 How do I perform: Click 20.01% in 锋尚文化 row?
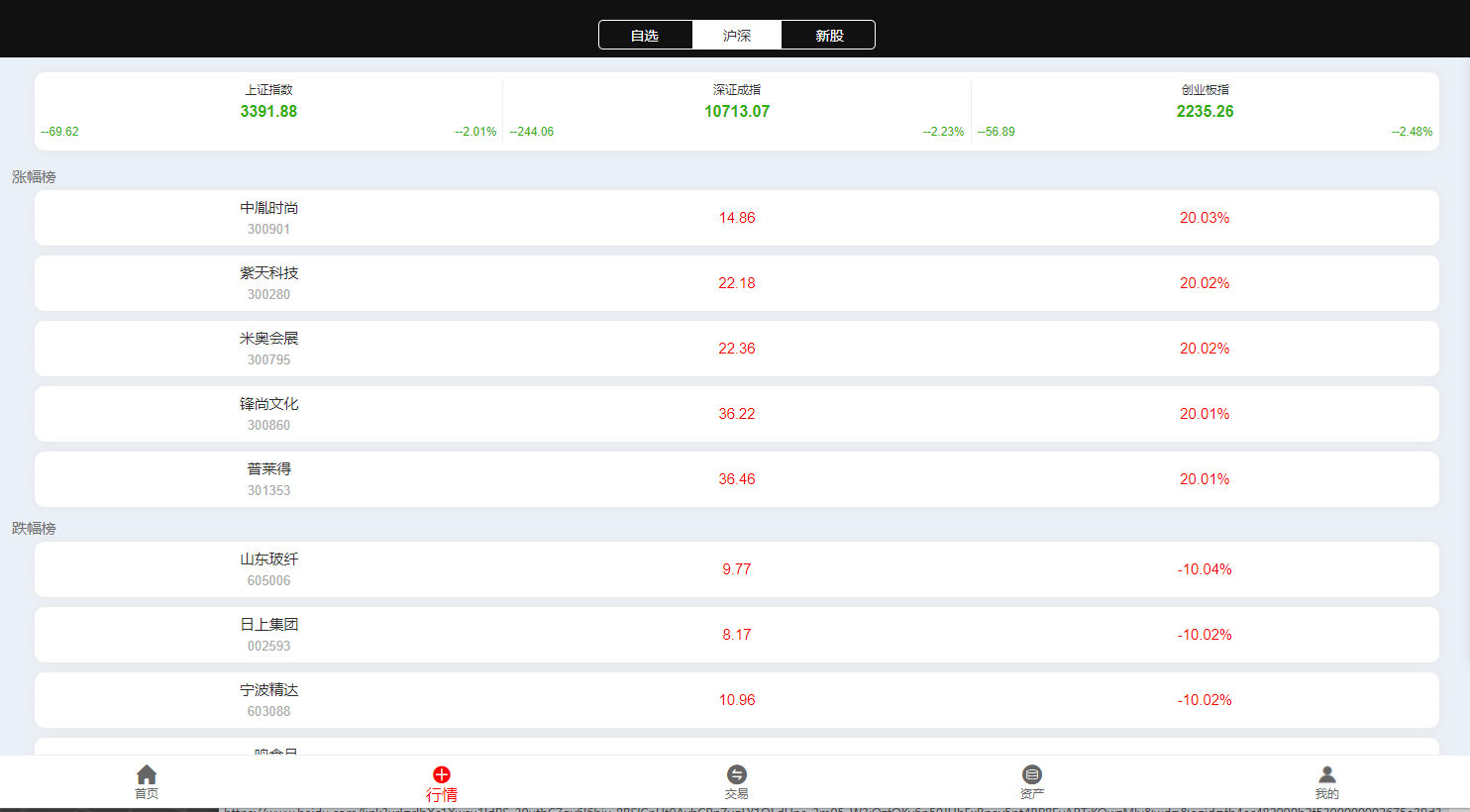[x=1205, y=414]
